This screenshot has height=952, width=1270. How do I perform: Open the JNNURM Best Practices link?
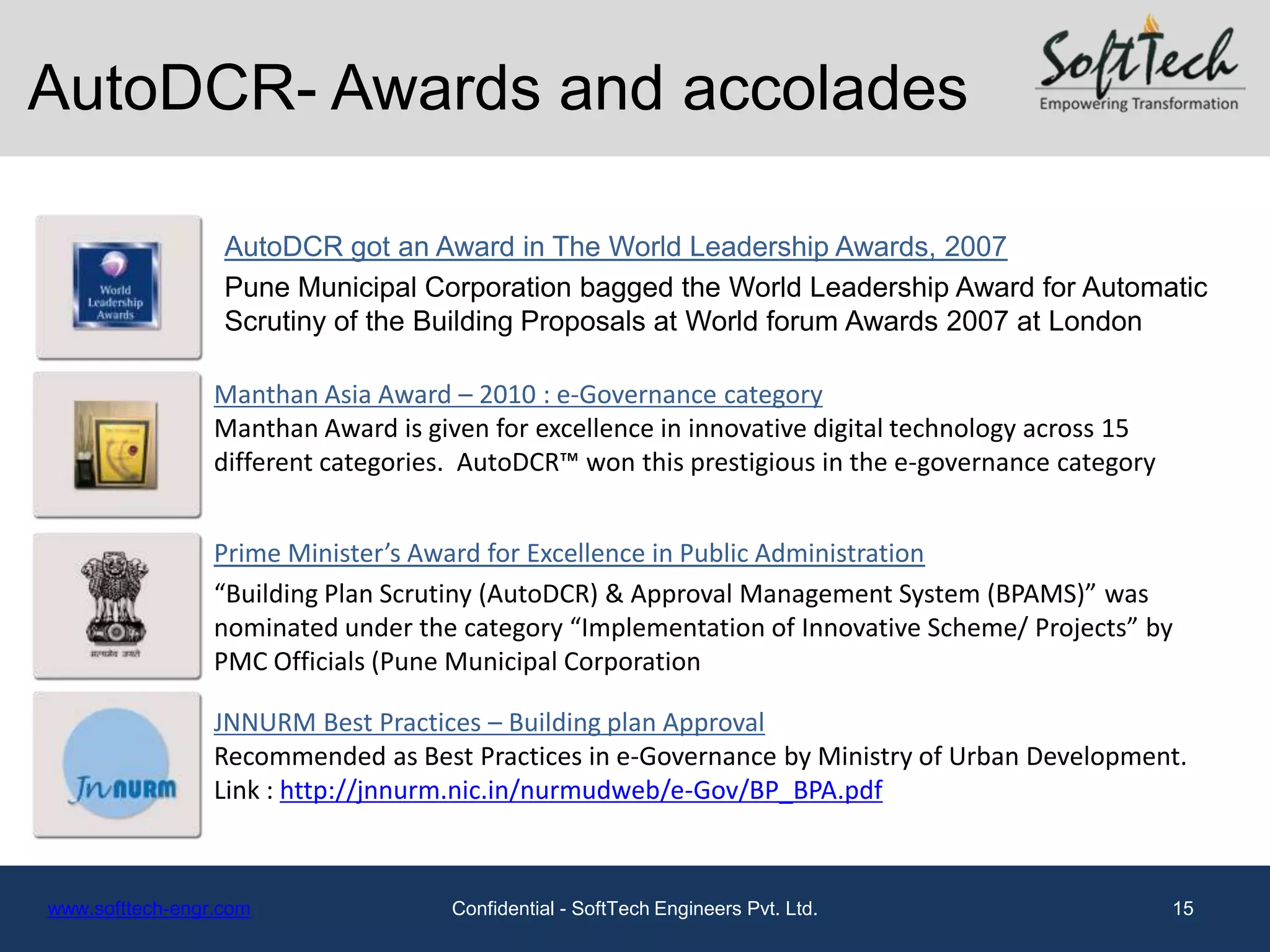(x=489, y=723)
